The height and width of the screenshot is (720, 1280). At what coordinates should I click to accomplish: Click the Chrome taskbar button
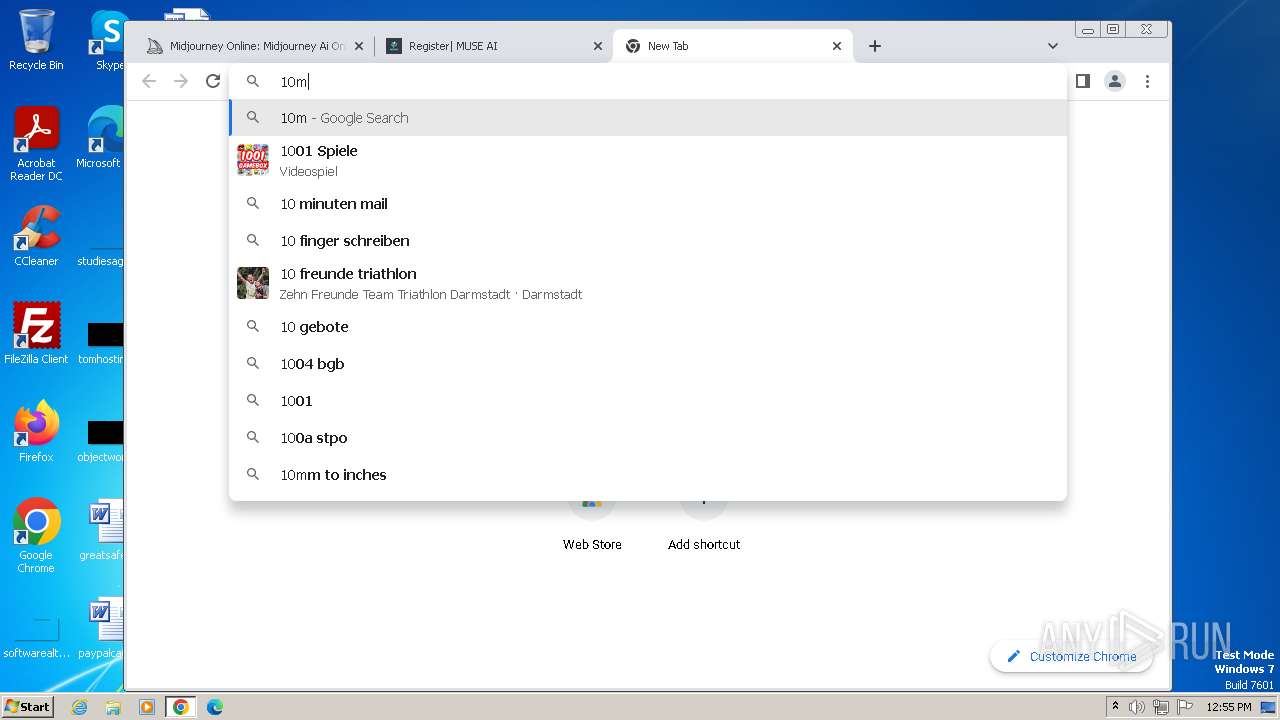181,707
